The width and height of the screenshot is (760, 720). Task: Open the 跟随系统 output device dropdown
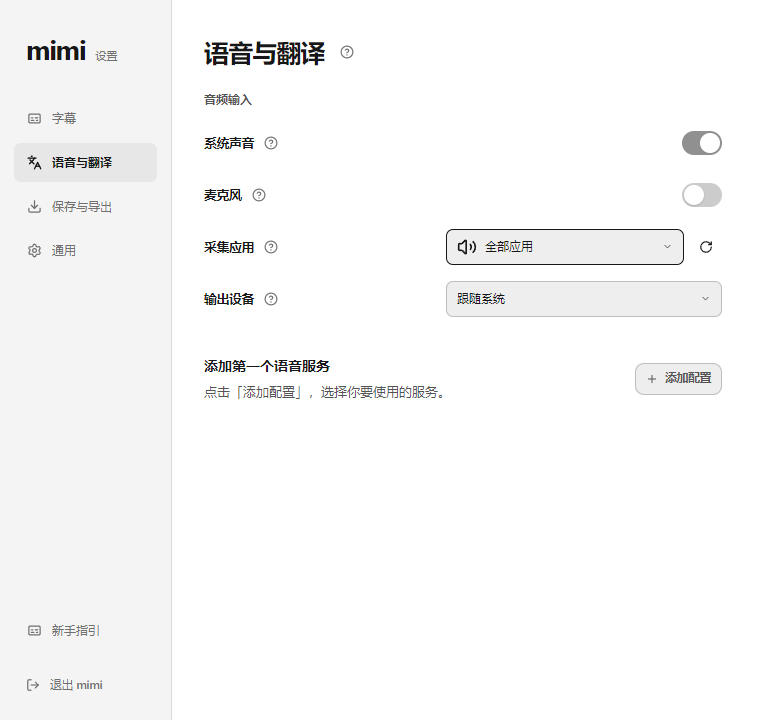point(584,299)
